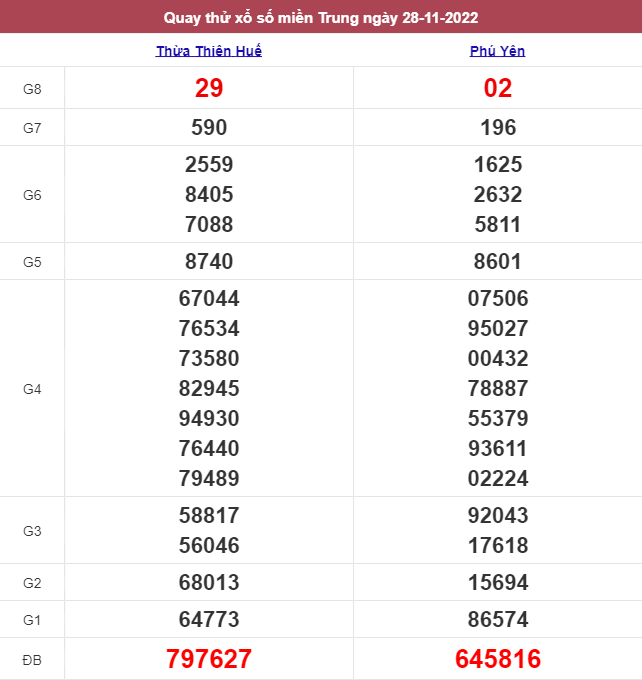Select the special prize 645816
This screenshot has width=642, height=680.
498,659
